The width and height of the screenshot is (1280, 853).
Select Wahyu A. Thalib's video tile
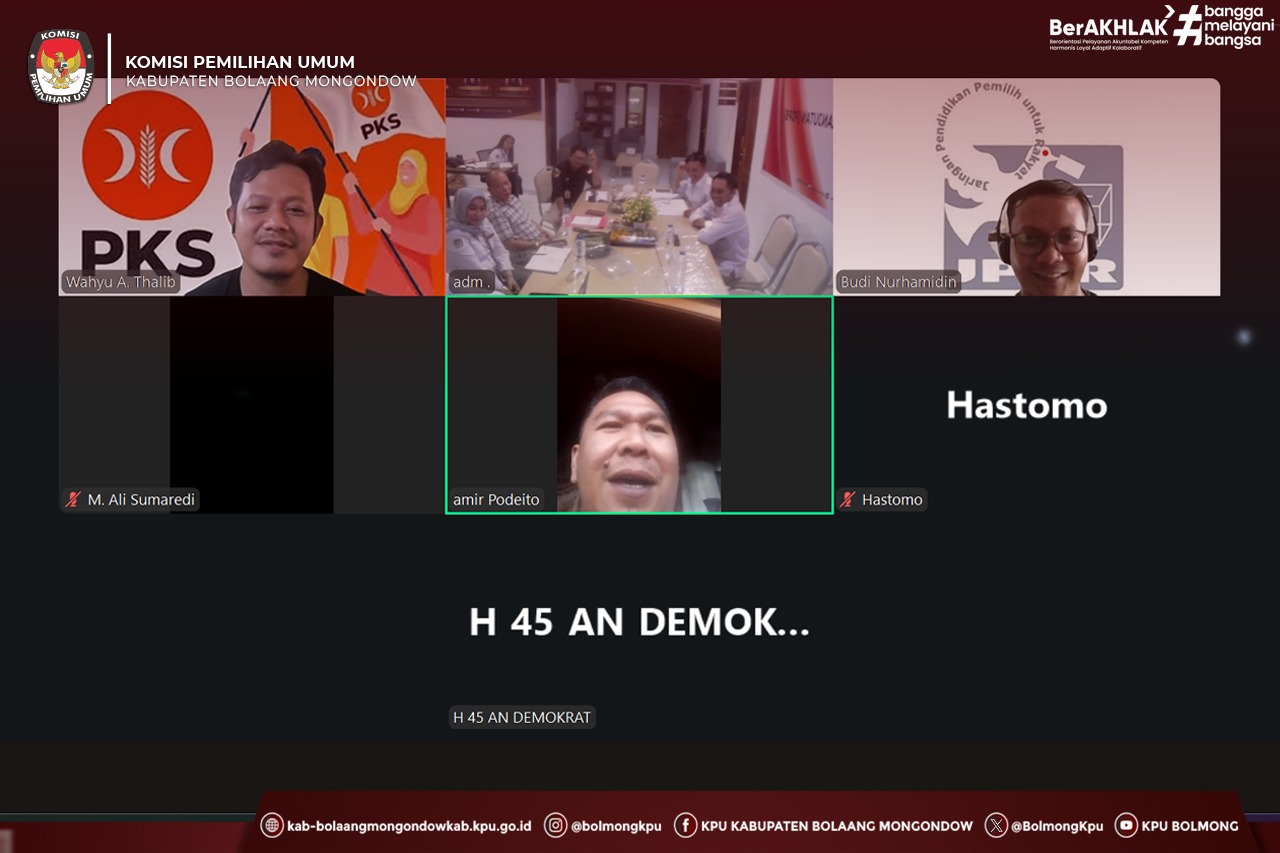coord(252,187)
